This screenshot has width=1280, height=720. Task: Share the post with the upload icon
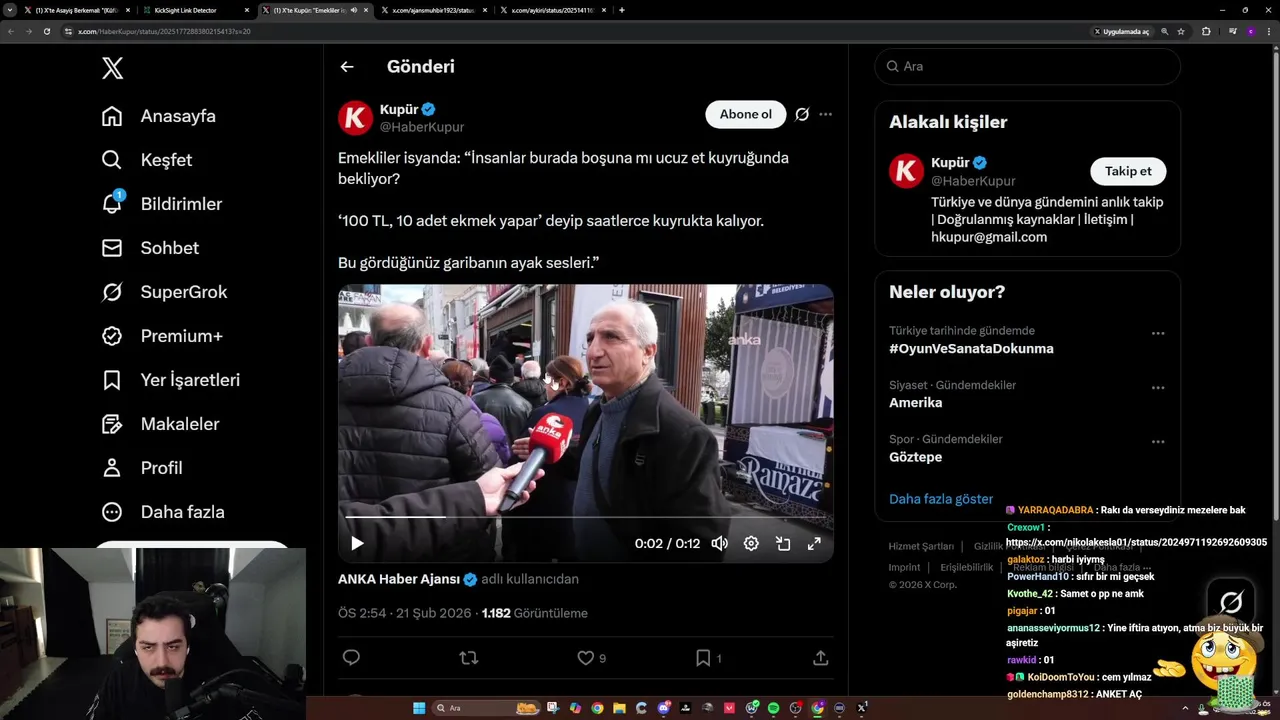coord(820,658)
